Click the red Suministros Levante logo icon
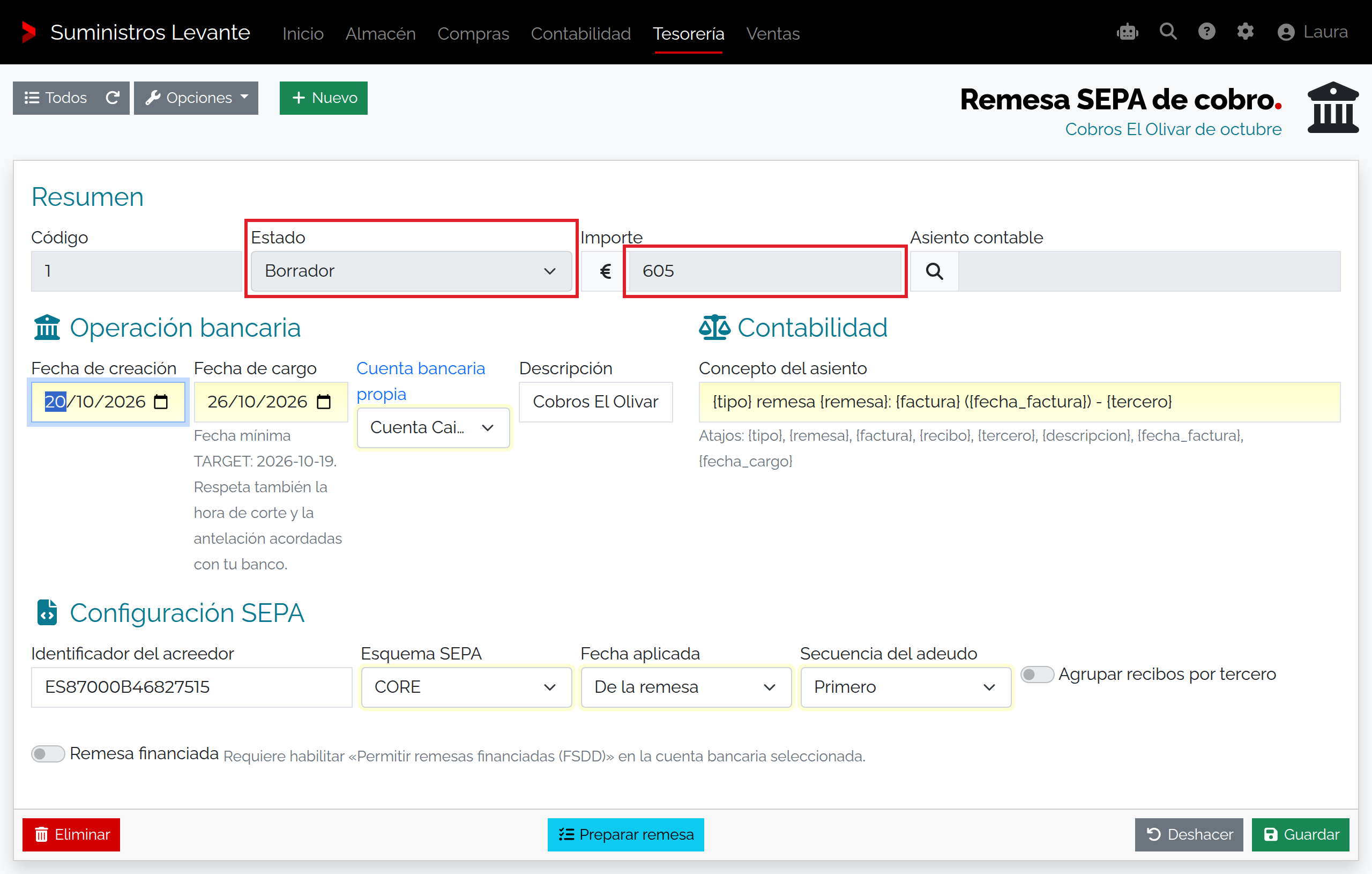 28,32
